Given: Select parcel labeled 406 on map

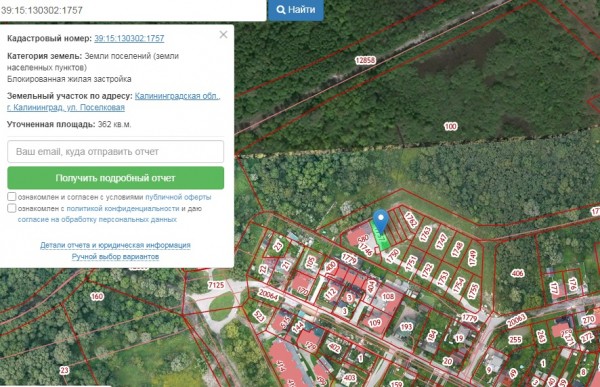Looking at the screenshot, I should [x=517, y=273].
